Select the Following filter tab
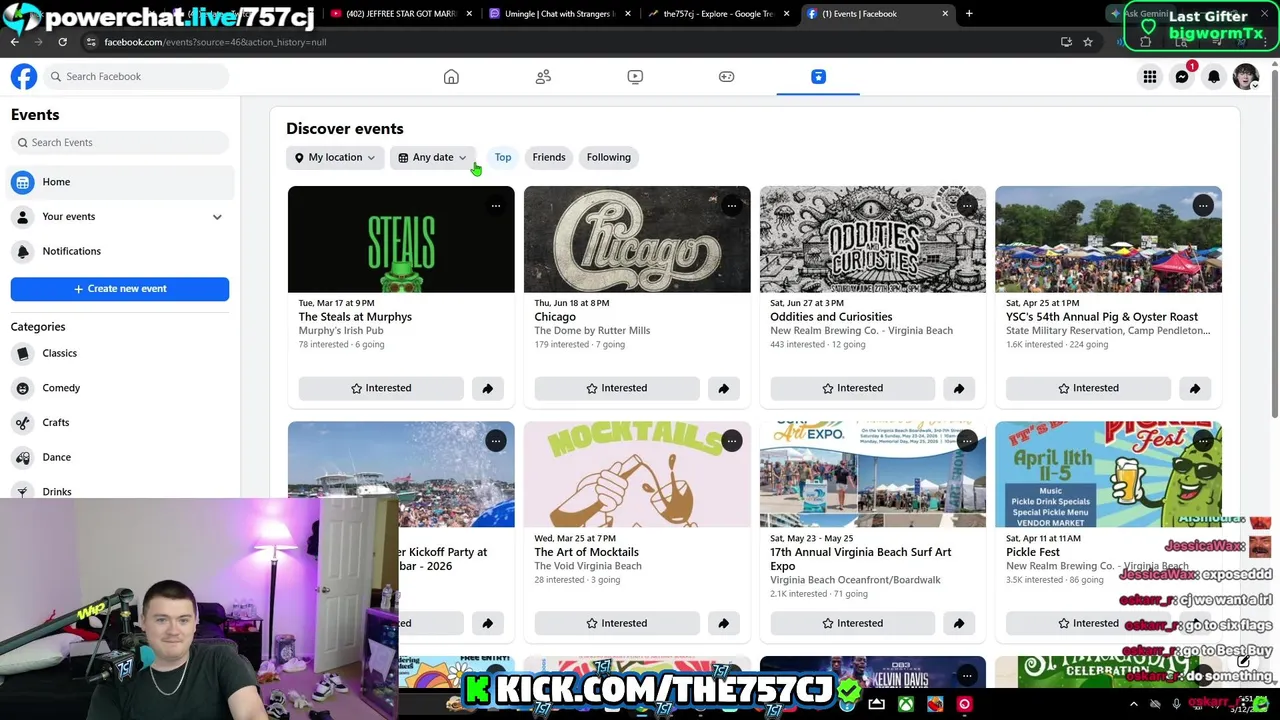 (609, 157)
